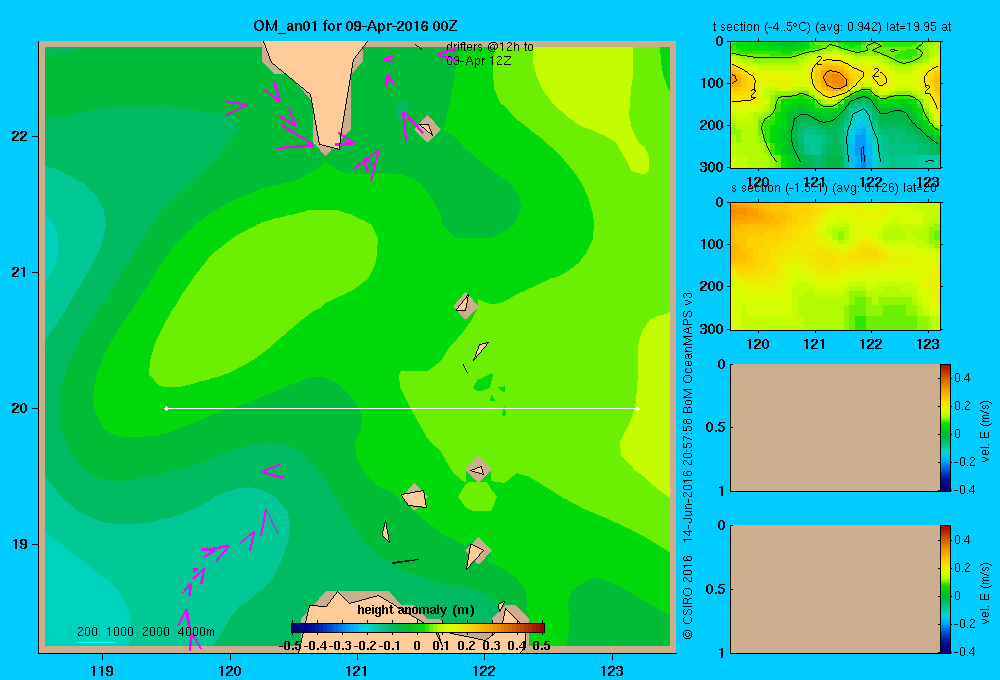Click the cold blue column in the temperature section
The width and height of the screenshot is (1000, 680).
click(x=862, y=137)
